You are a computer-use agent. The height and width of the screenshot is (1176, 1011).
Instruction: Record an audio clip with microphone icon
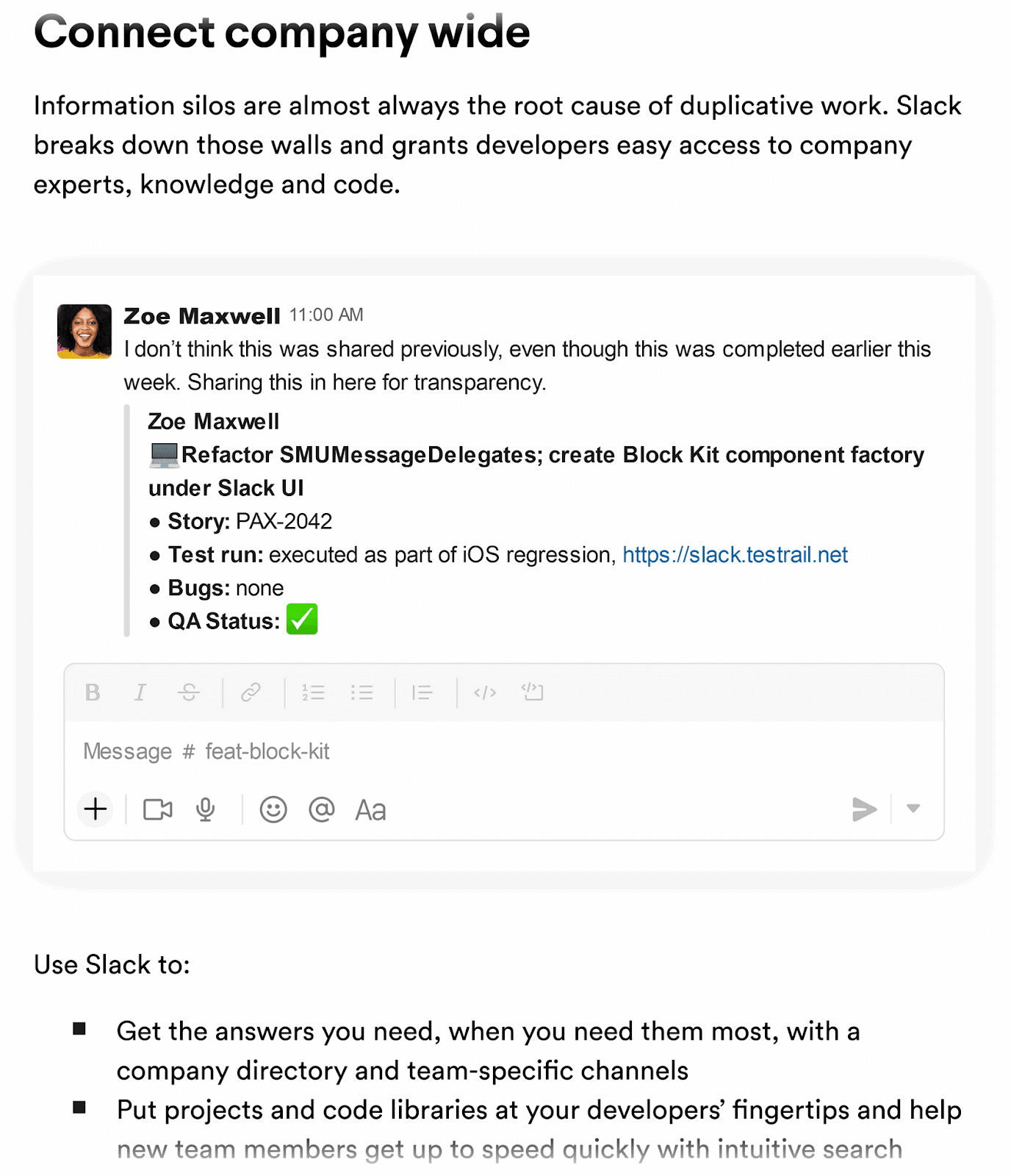[206, 810]
